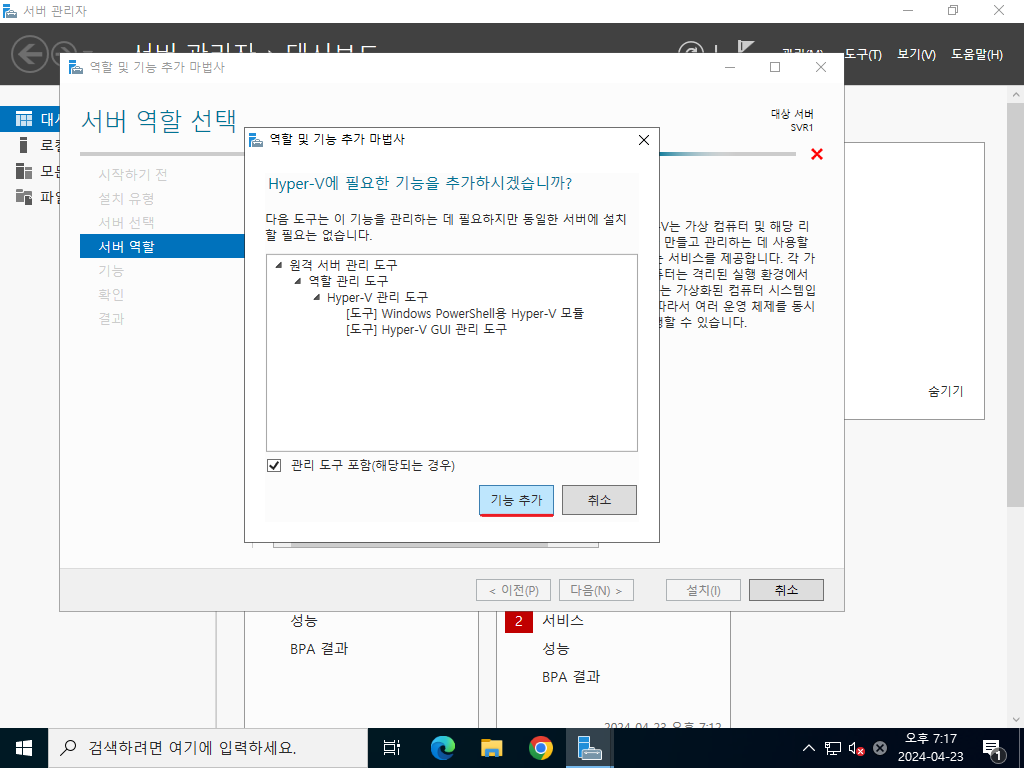Click local server icon in sidebar
Viewport: 1024px width, 768px height.
point(24,145)
